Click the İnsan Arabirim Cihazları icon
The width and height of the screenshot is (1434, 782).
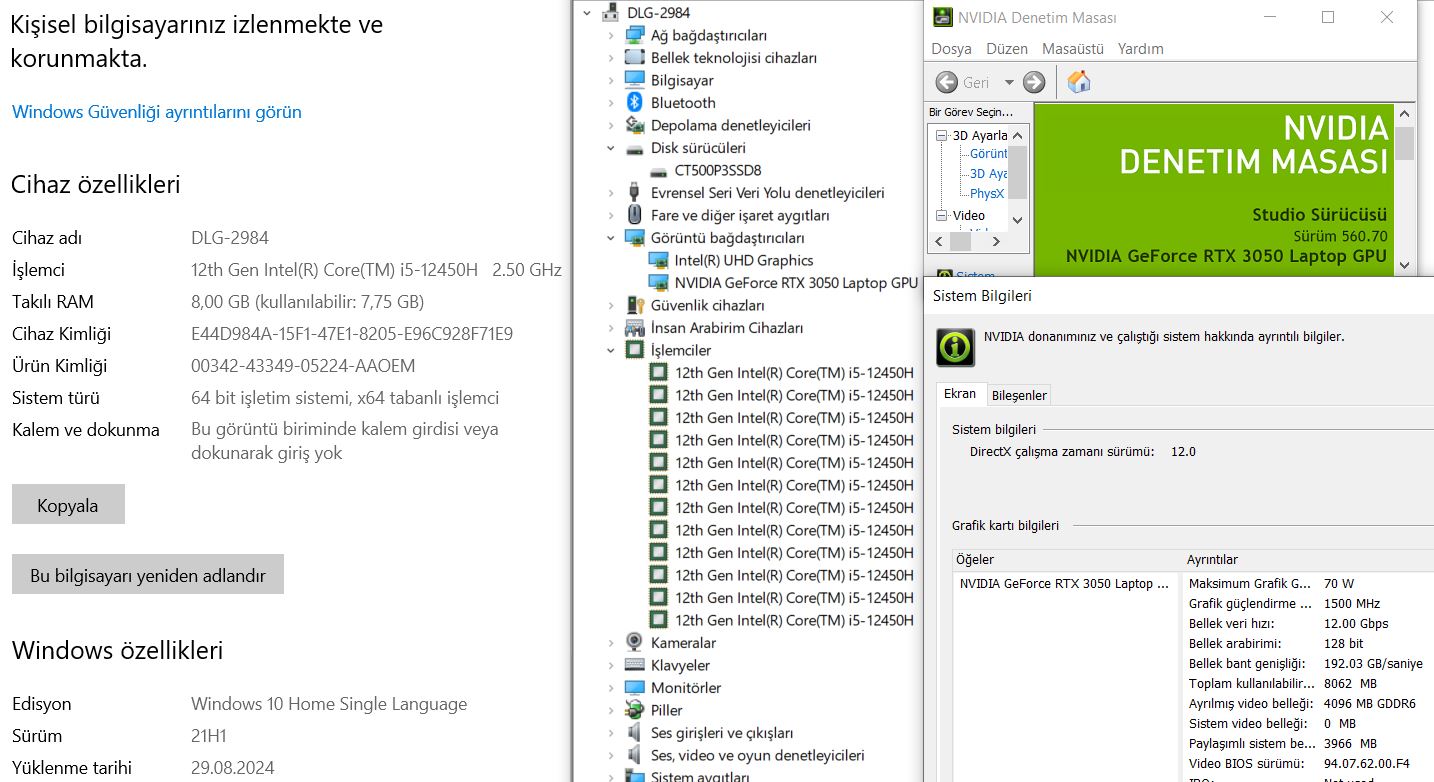[x=634, y=328]
